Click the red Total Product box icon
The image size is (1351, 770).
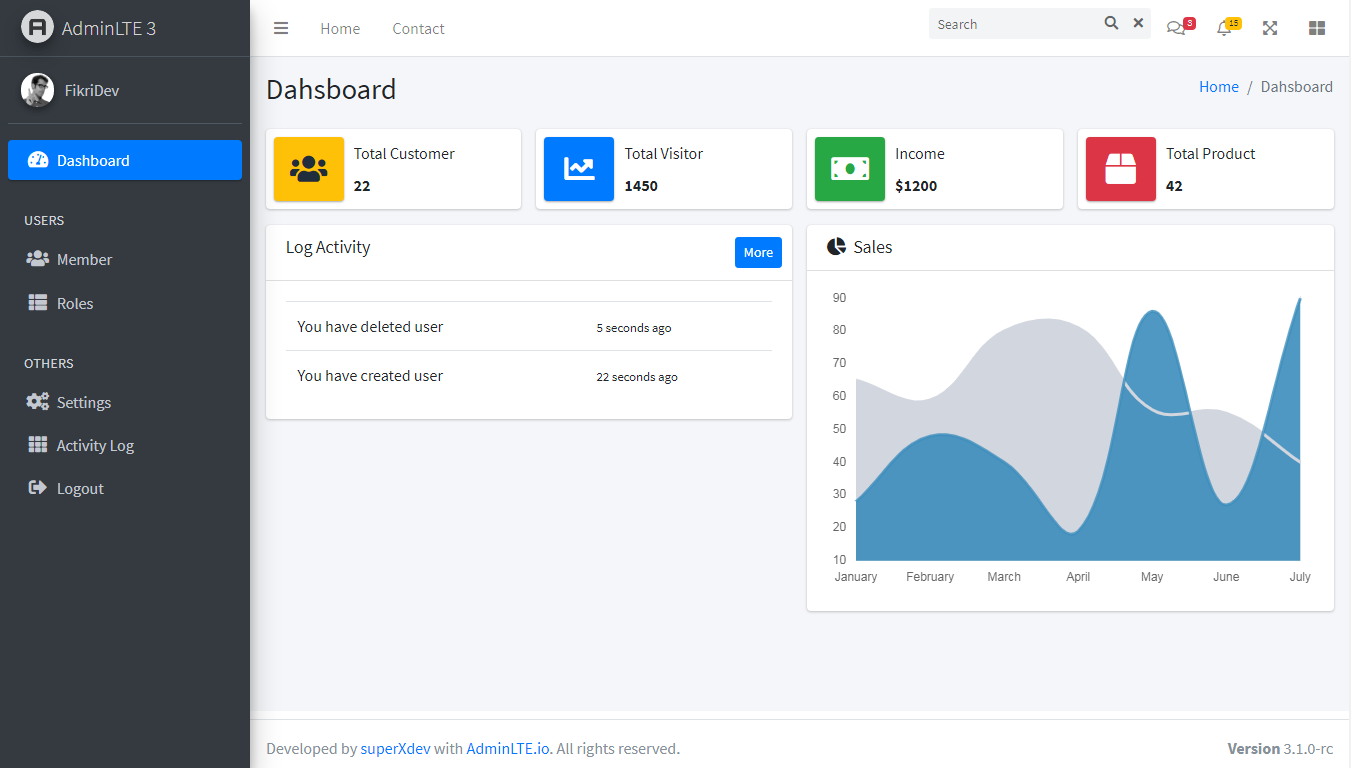(1121, 169)
